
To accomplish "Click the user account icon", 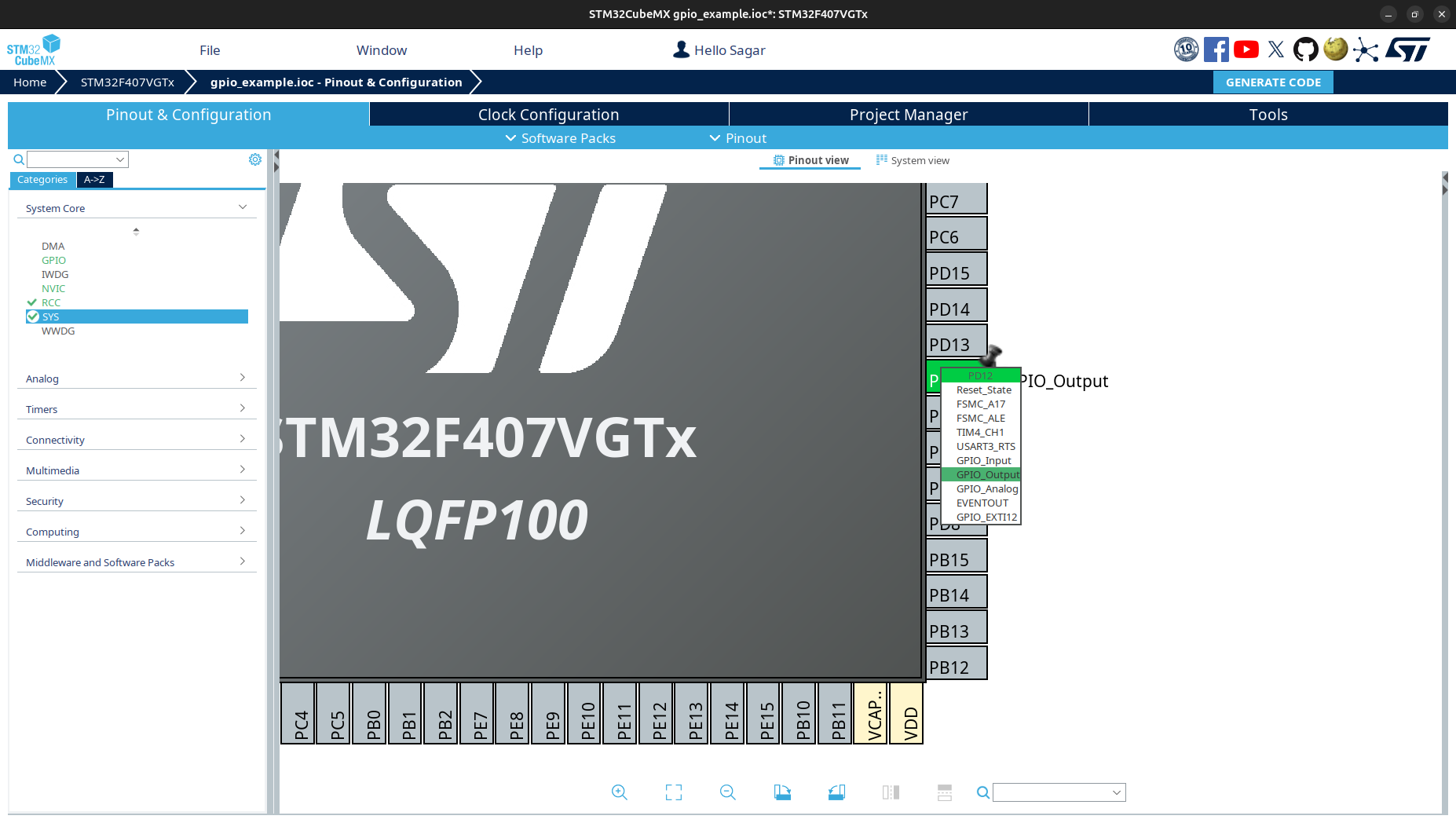I will [x=681, y=49].
